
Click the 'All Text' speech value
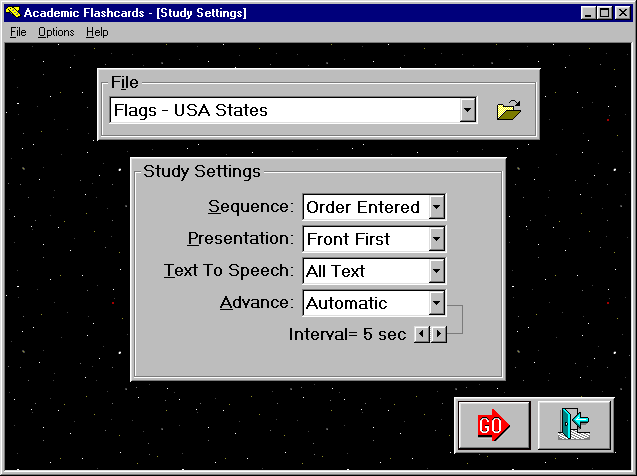(364, 271)
